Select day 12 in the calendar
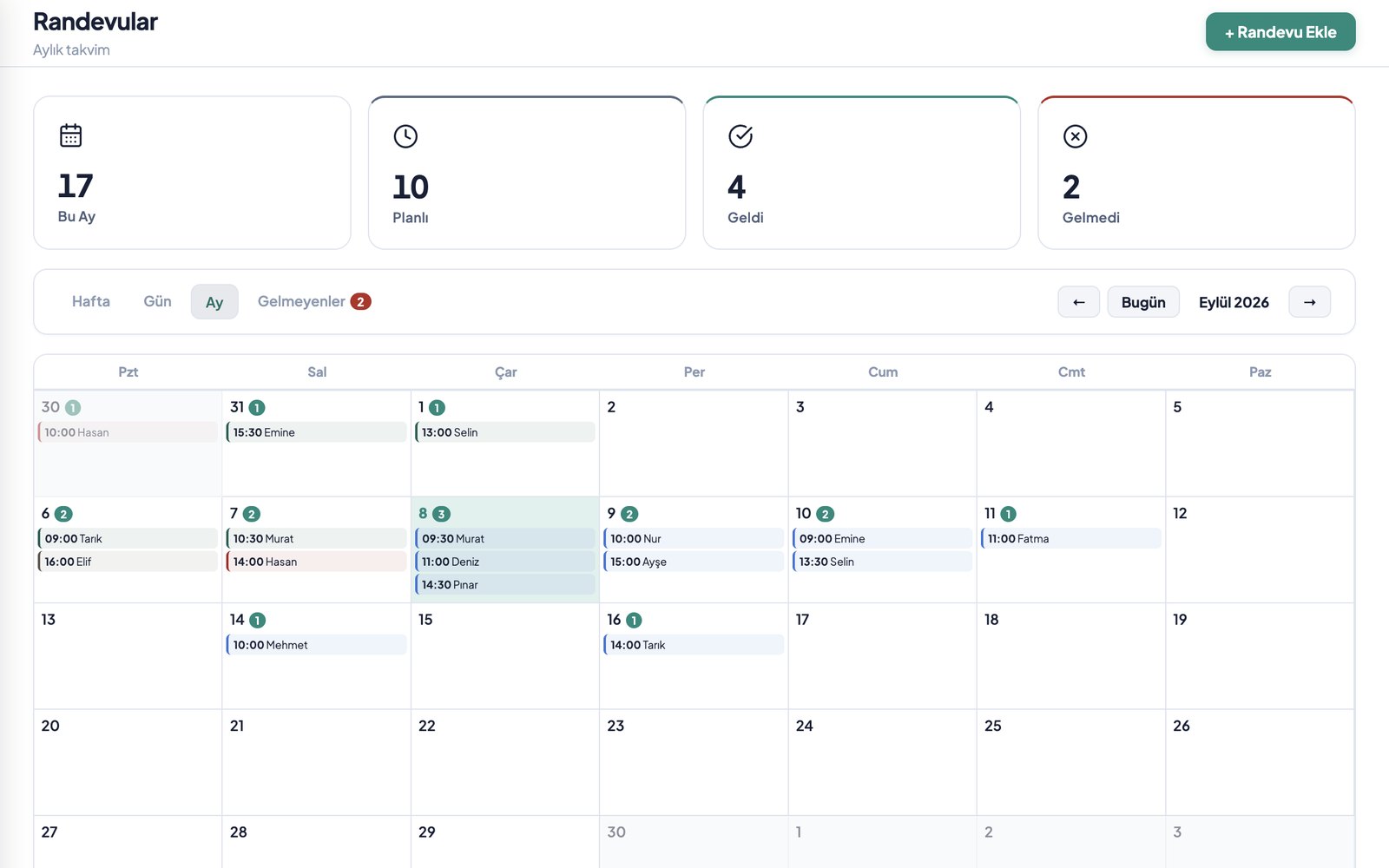Viewport: 1389px width, 868px height. click(1260, 549)
